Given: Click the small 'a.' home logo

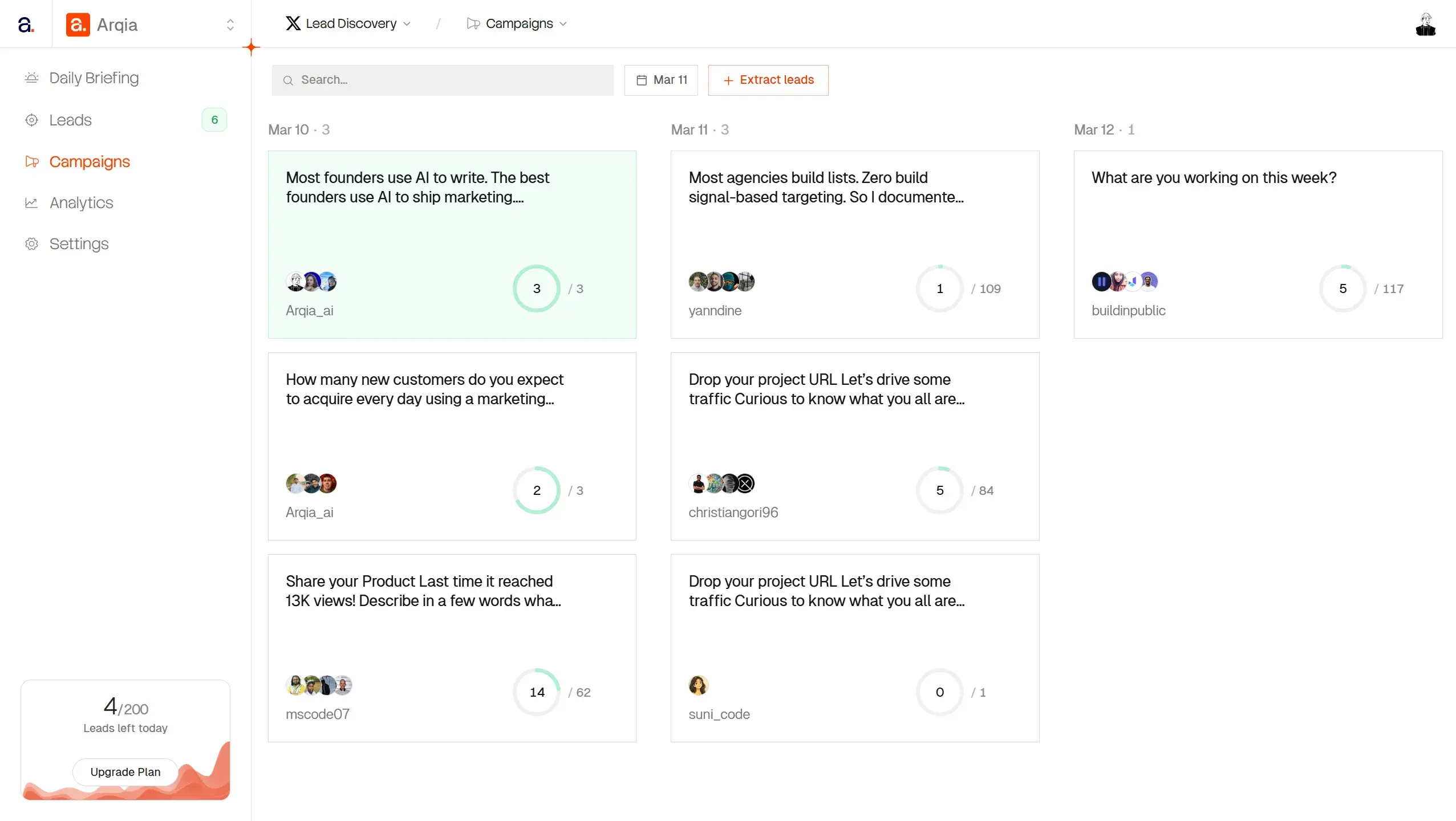Looking at the screenshot, I should tap(26, 25).
